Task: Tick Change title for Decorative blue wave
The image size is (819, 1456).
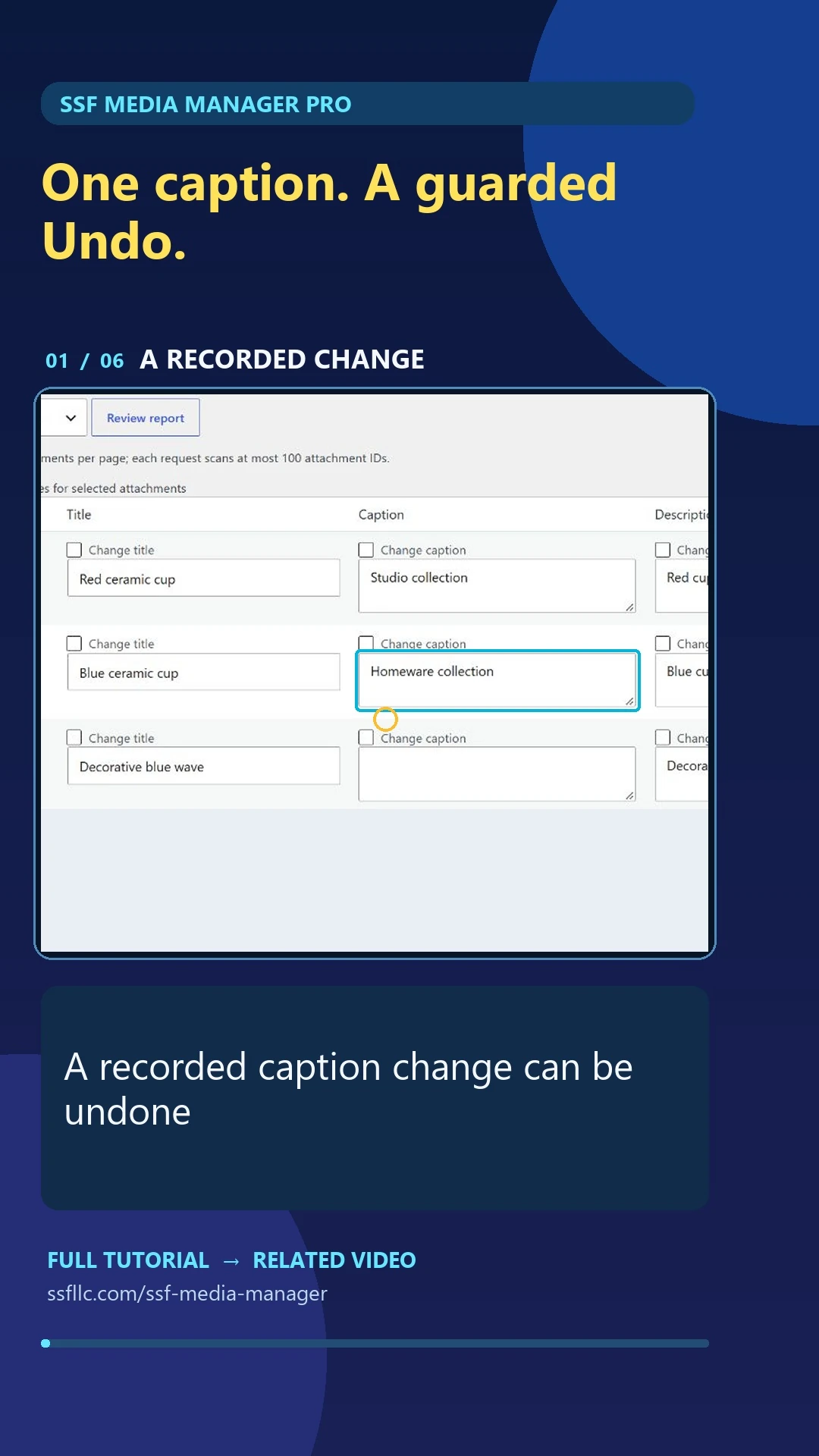Action: pos(74,738)
